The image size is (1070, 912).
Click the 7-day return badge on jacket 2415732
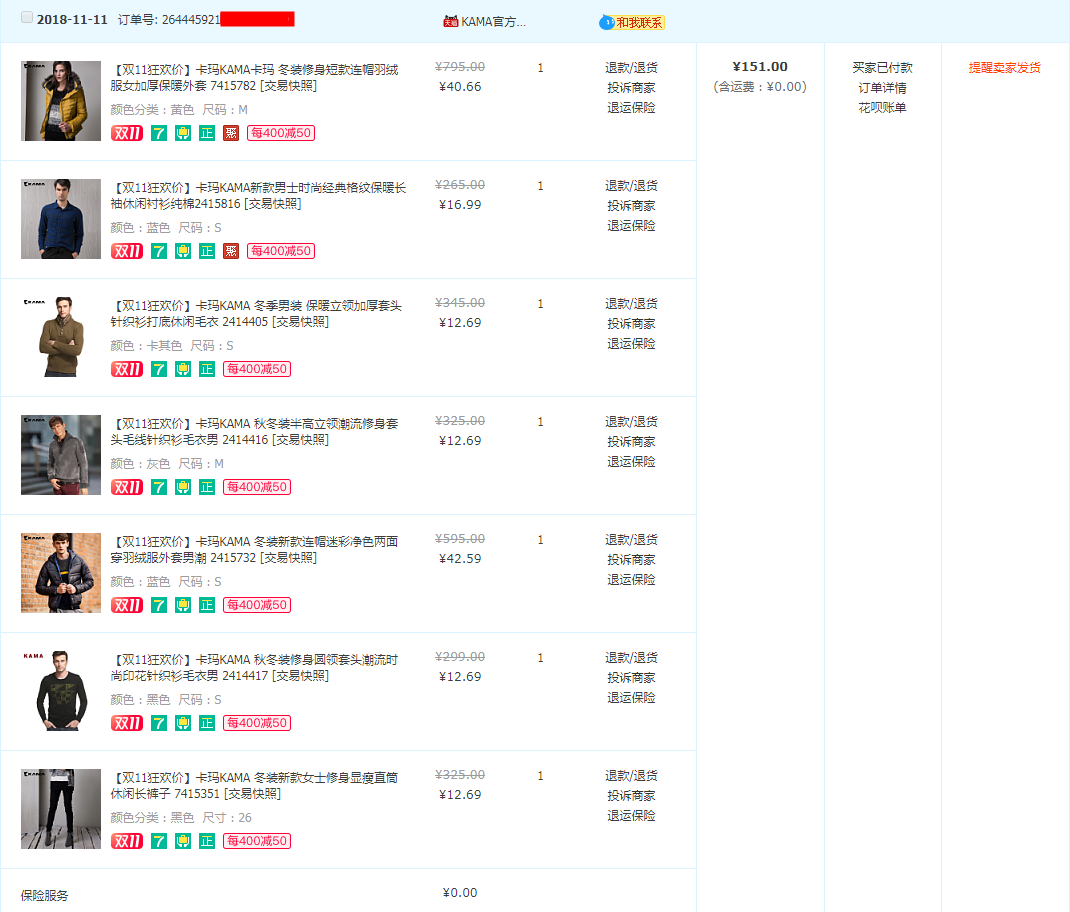click(159, 605)
